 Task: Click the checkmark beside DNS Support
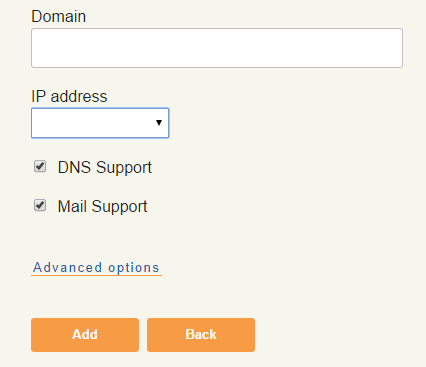tap(40, 166)
